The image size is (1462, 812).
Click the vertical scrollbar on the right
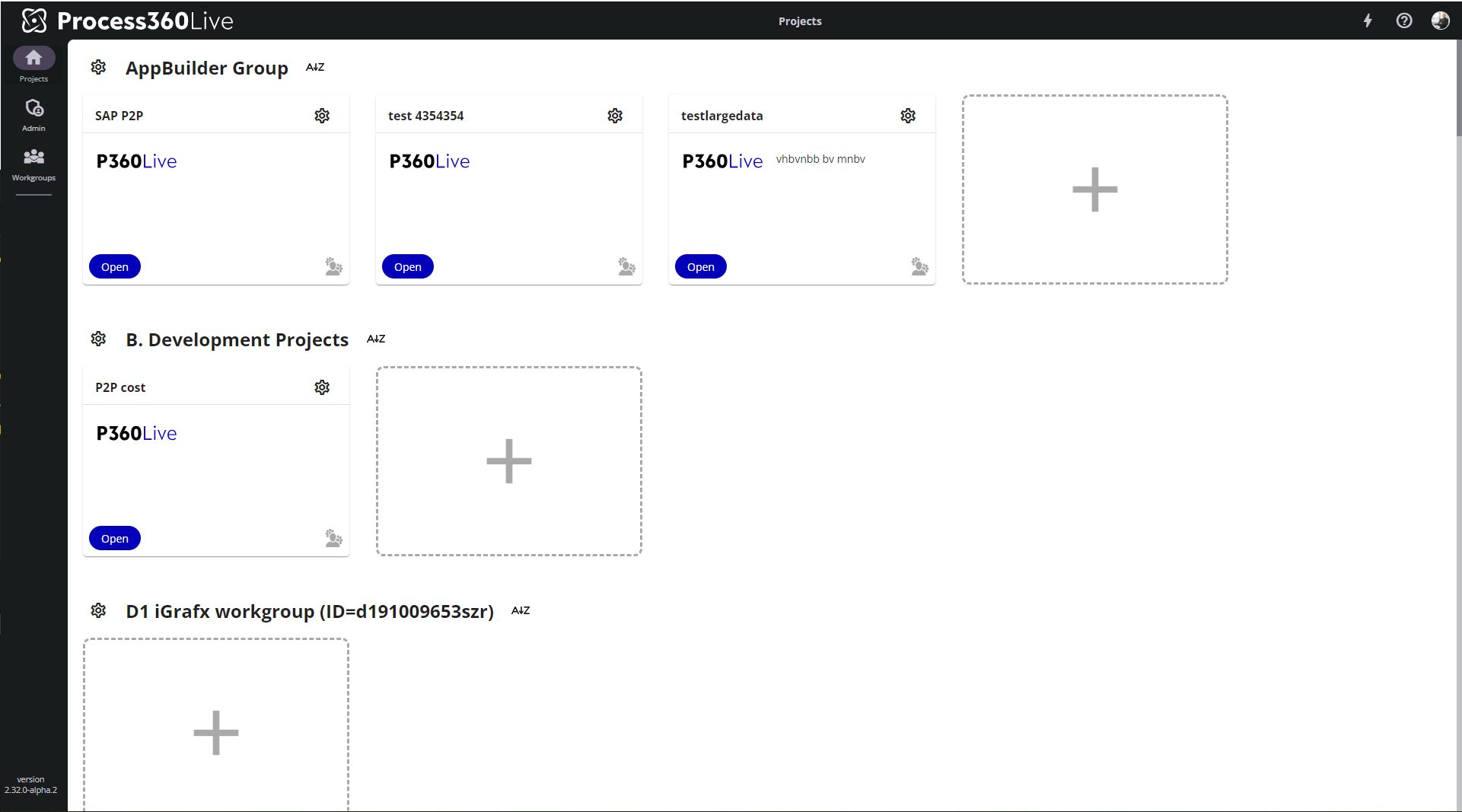(1458, 88)
